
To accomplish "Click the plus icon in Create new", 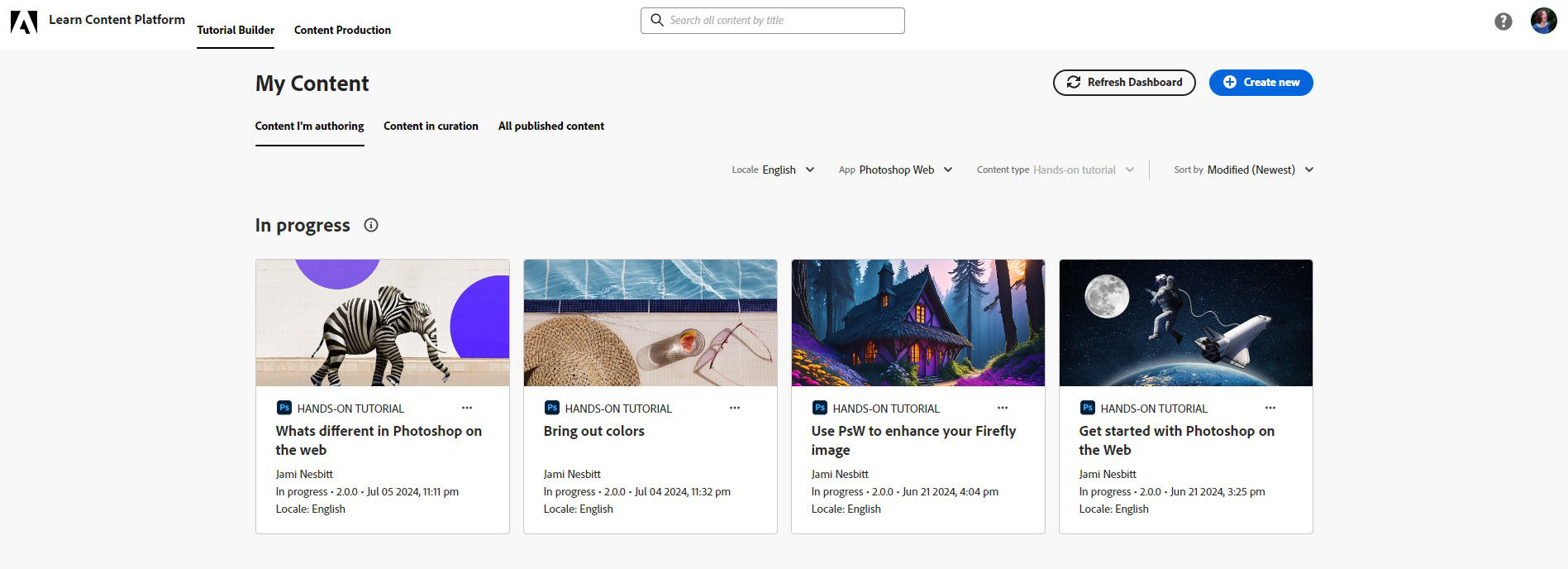I will (1230, 82).
